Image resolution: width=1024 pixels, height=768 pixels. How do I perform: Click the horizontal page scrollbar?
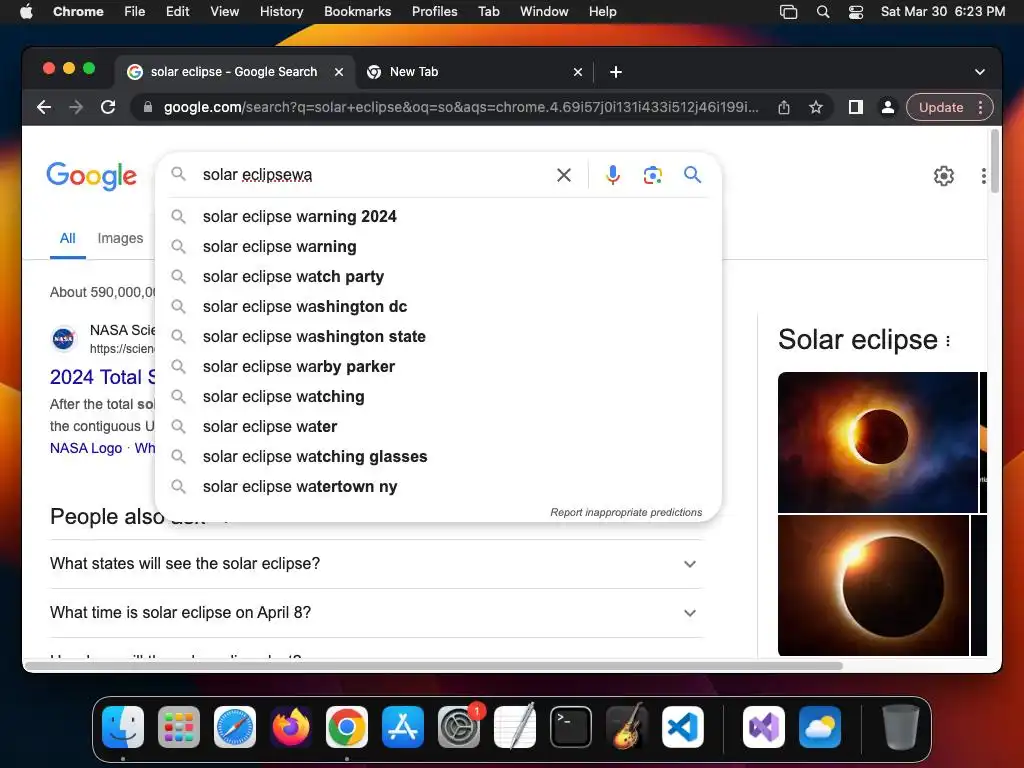(x=434, y=666)
